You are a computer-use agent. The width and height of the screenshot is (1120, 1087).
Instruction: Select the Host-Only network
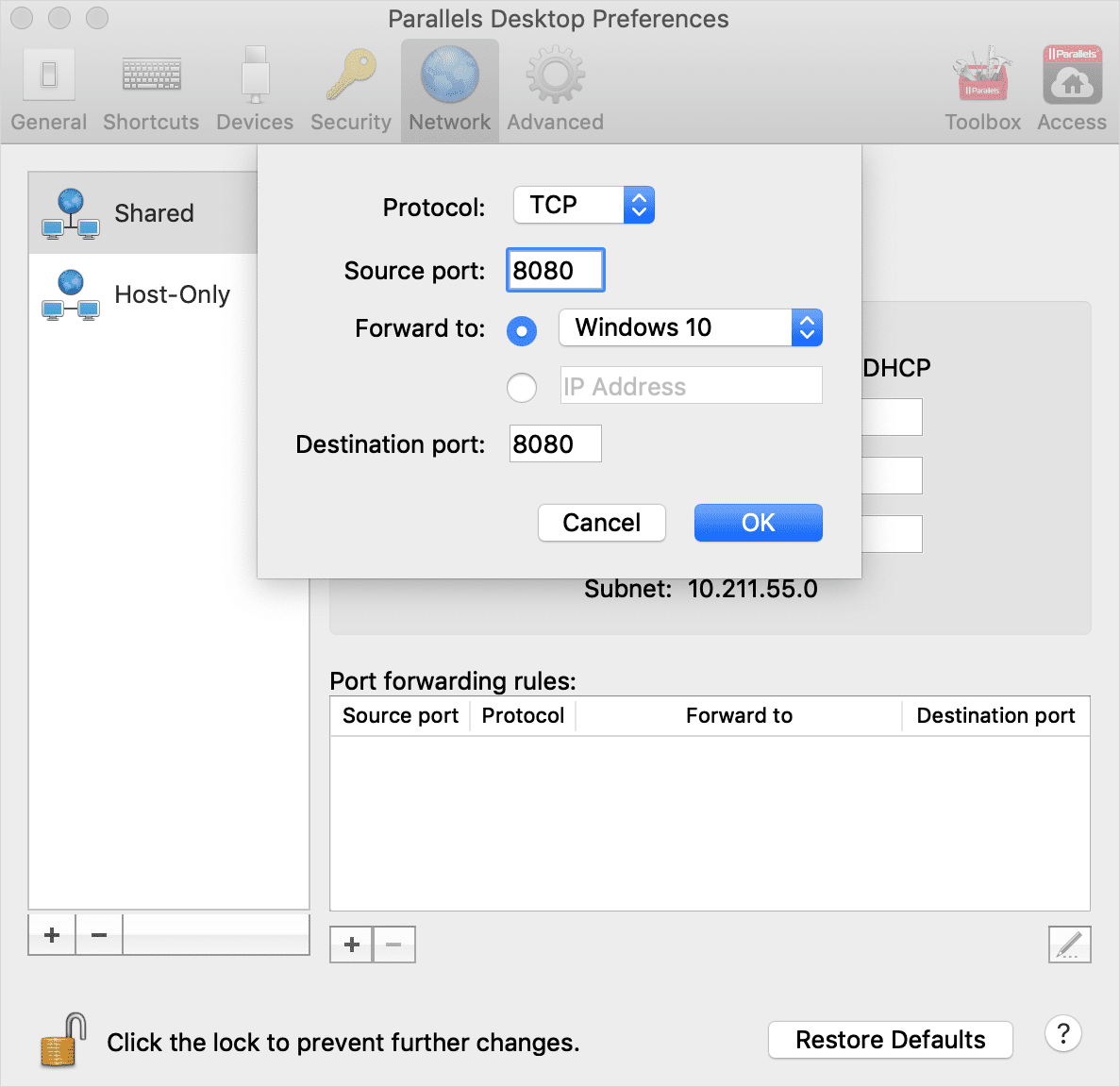pyautogui.click(x=172, y=293)
